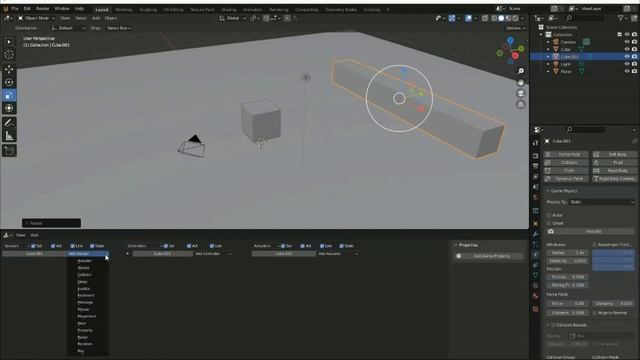Select the Light object in outliner

click(565, 64)
